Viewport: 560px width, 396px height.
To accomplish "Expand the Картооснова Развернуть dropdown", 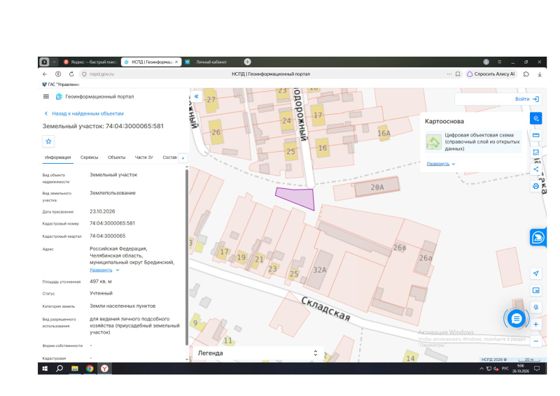I will point(441,164).
